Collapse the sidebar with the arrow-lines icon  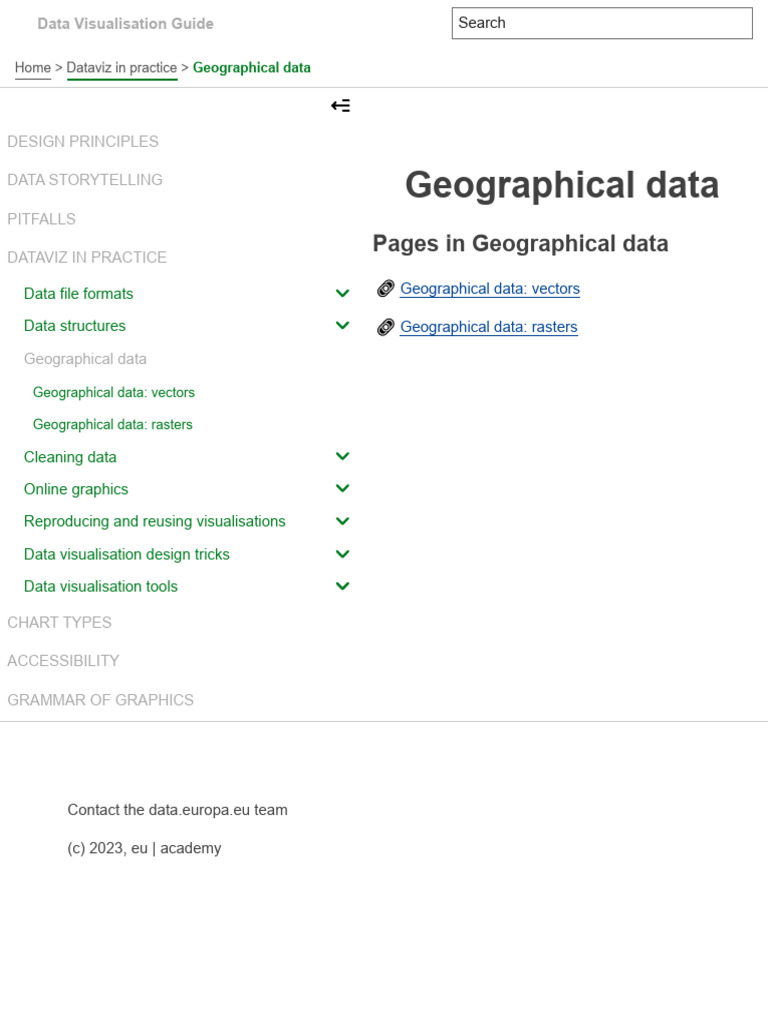tap(340, 106)
